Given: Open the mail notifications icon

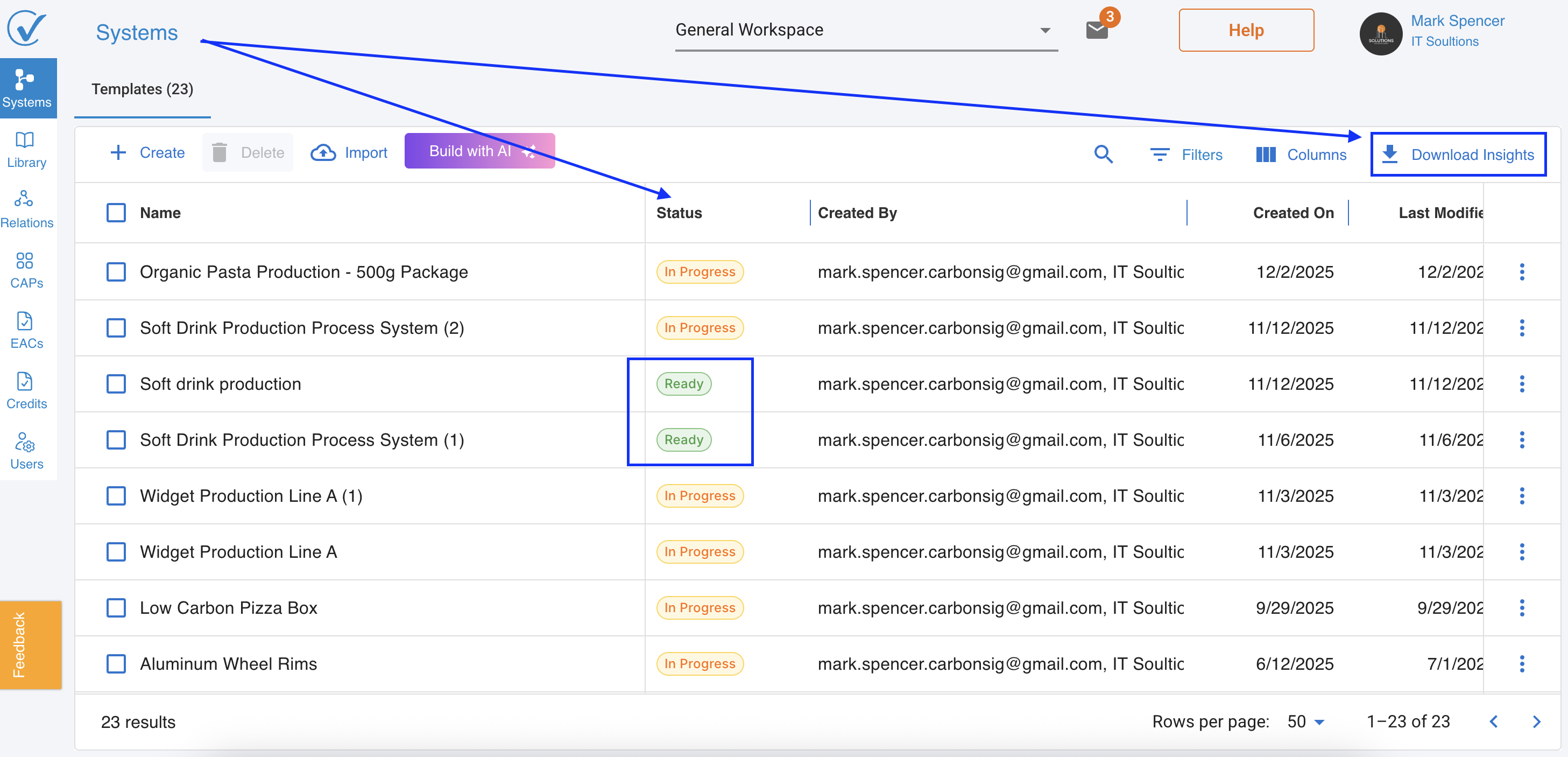Looking at the screenshot, I should pyautogui.click(x=1097, y=30).
